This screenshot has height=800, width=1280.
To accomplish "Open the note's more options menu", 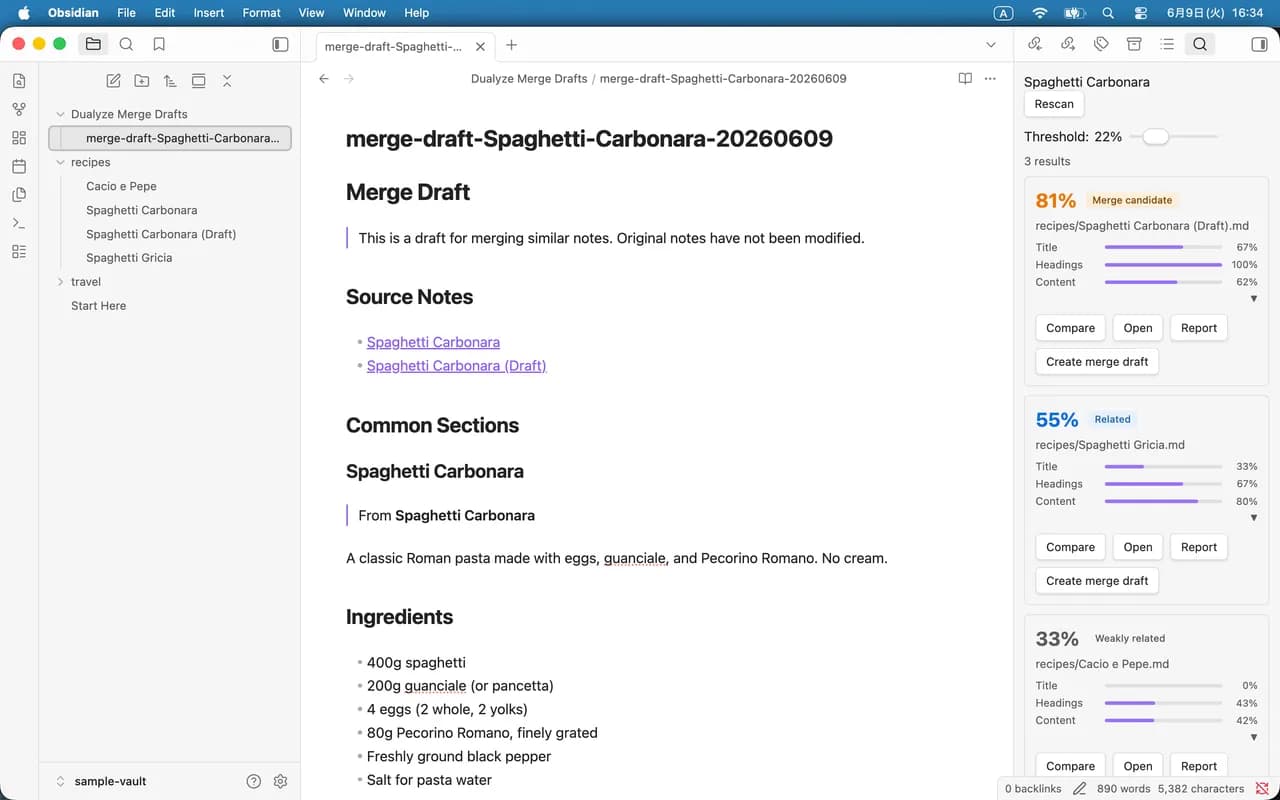I will (x=990, y=78).
